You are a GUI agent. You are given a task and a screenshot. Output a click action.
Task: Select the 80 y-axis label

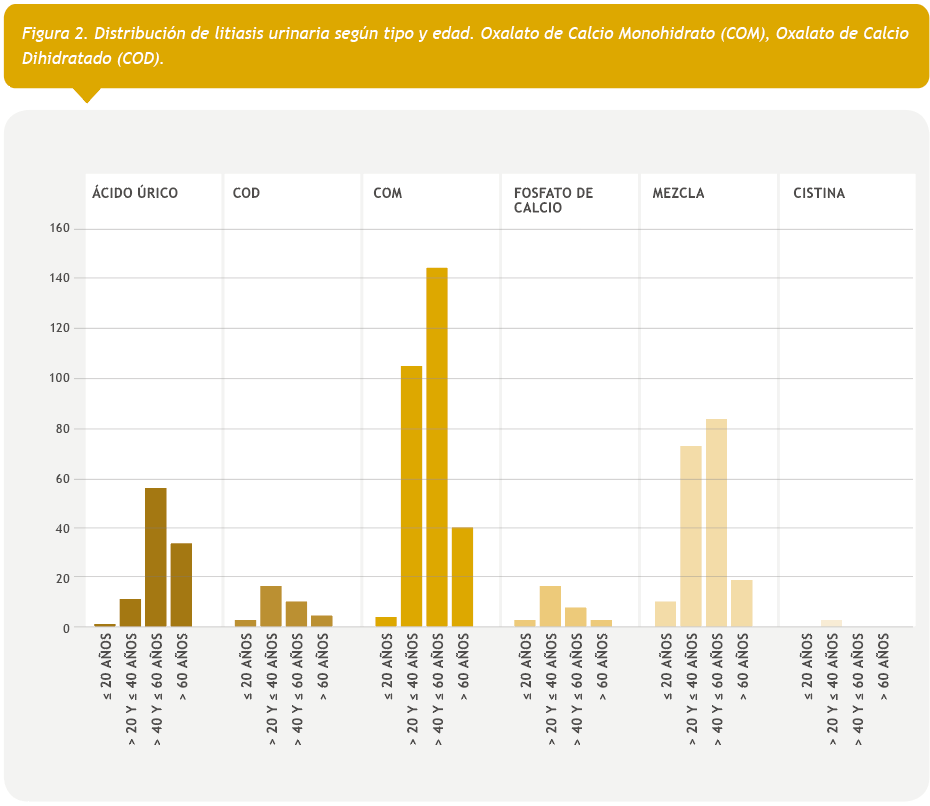click(x=62, y=429)
